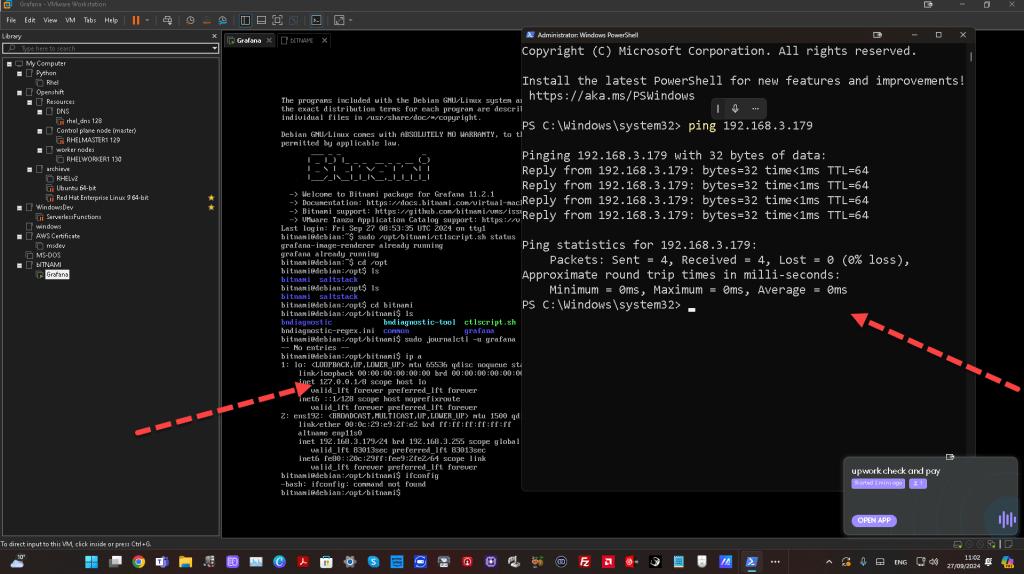Show hidden tray icons chevron
1024x574 pixels.
tap(829, 562)
